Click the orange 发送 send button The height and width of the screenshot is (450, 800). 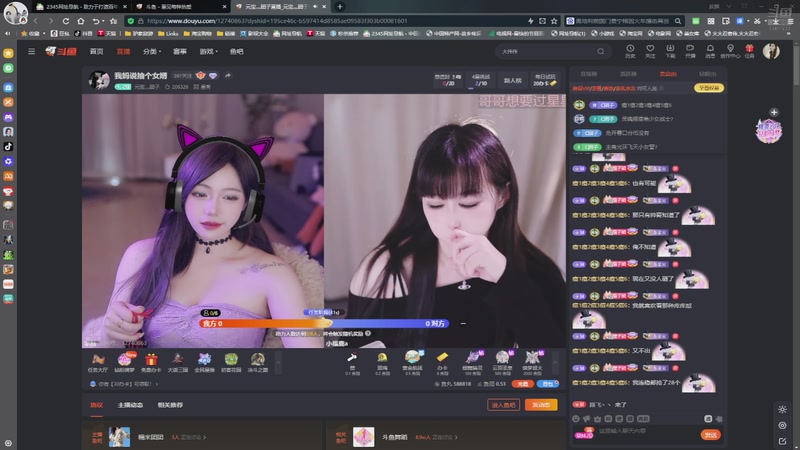click(710, 435)
